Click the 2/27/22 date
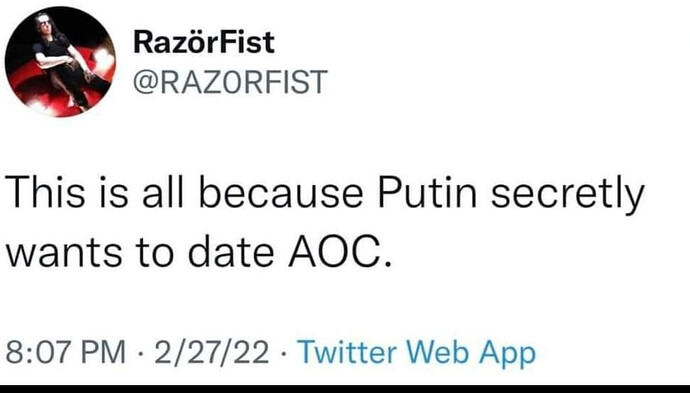690x393 pixels. point(212,353)
